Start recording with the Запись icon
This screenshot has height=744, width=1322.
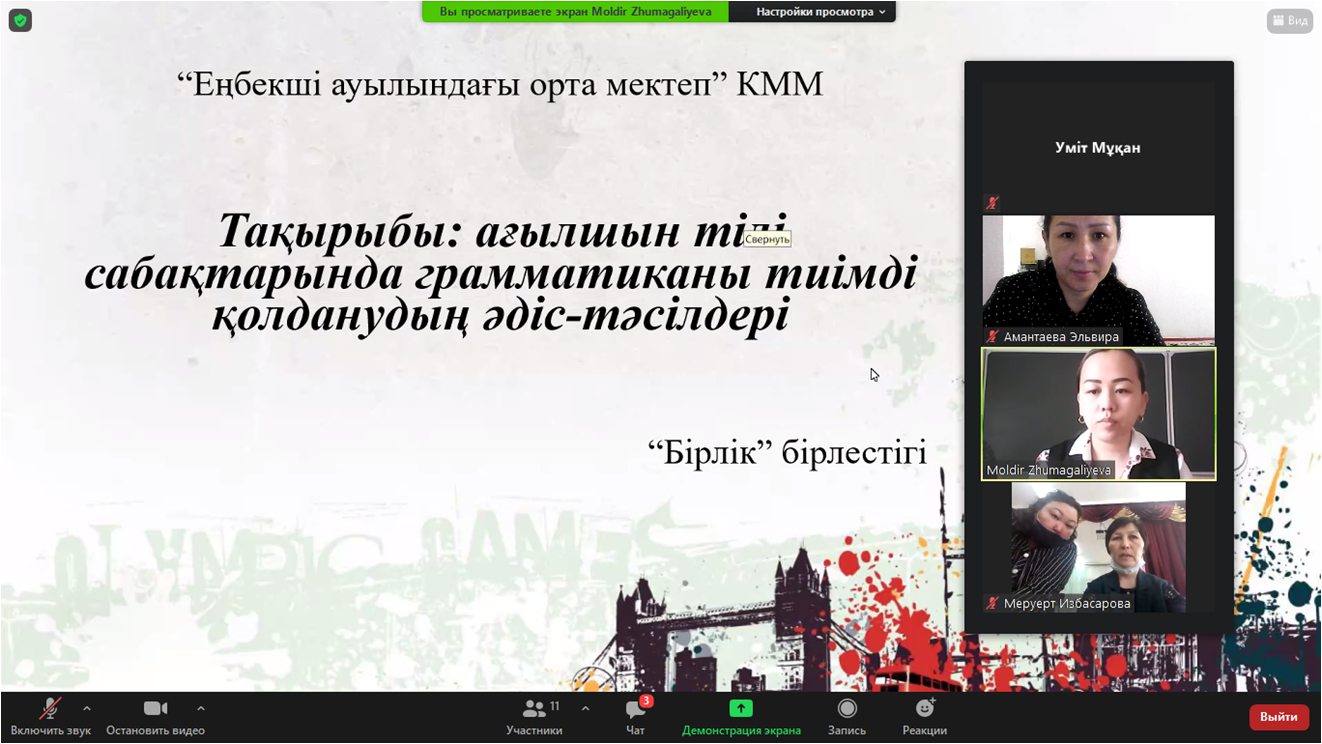[845, 708]
